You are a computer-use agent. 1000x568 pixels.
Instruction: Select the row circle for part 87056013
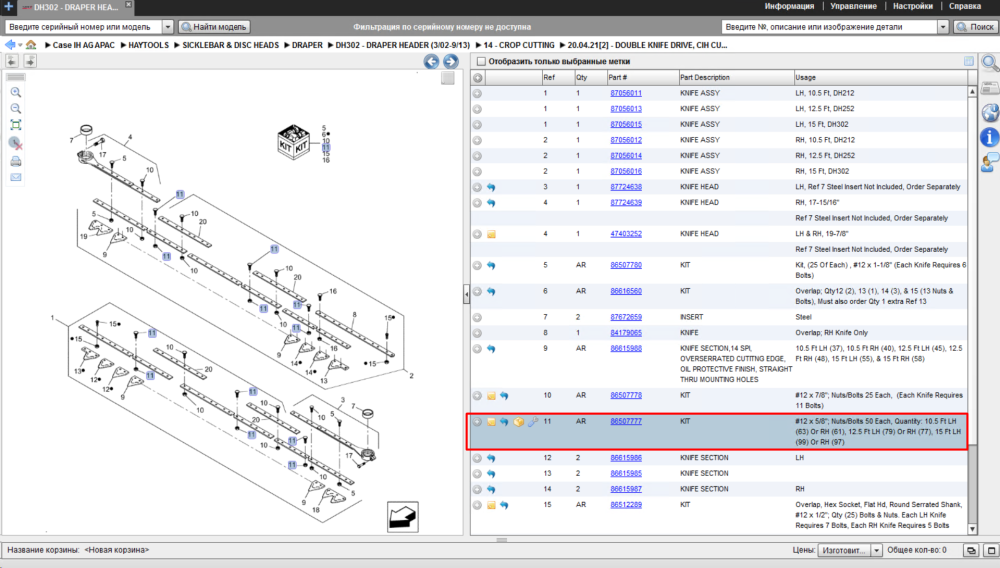(x=477, y=109)
